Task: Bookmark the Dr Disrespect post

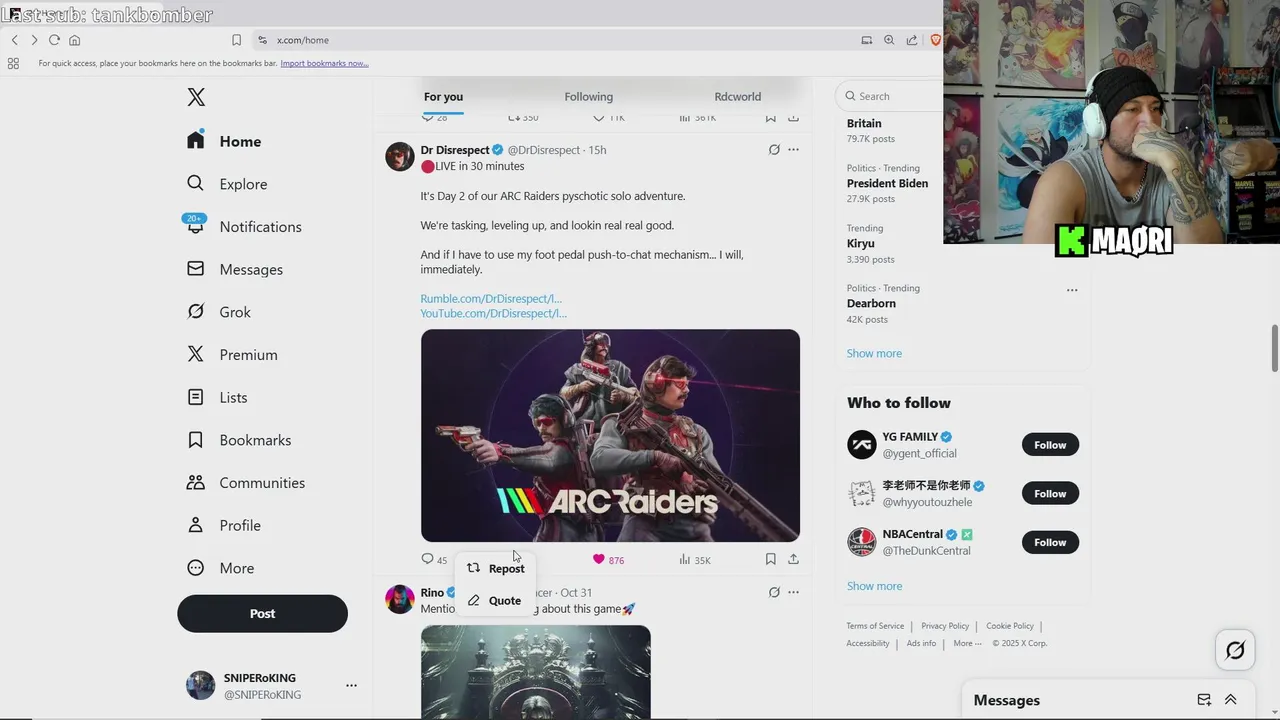Action: coord(770,559)
